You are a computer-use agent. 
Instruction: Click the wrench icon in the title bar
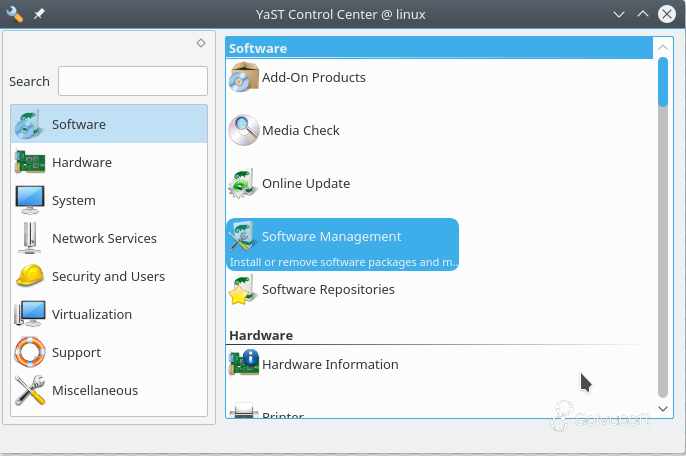(14, 14)
